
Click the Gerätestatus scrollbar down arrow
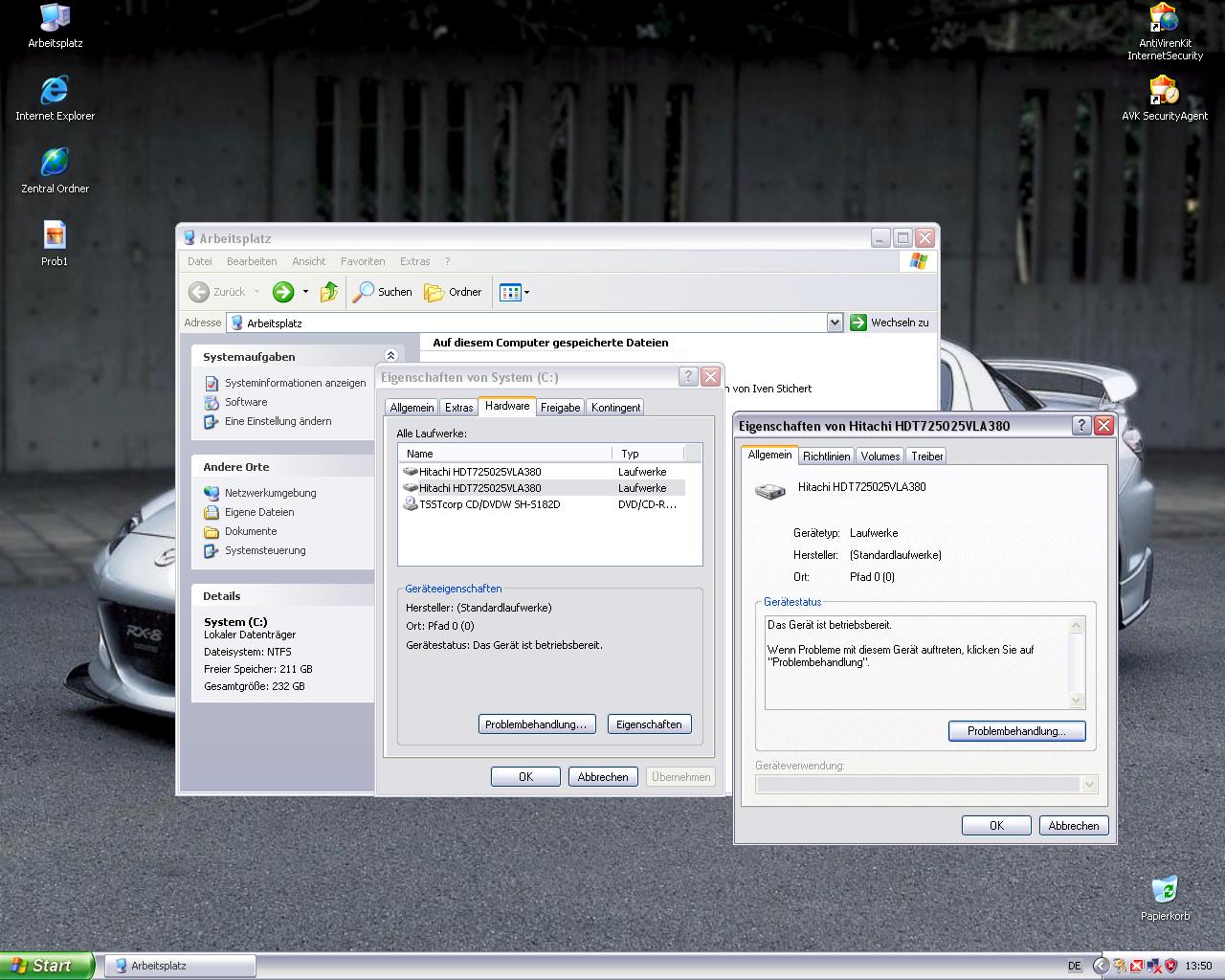(x=1077, y=701)
